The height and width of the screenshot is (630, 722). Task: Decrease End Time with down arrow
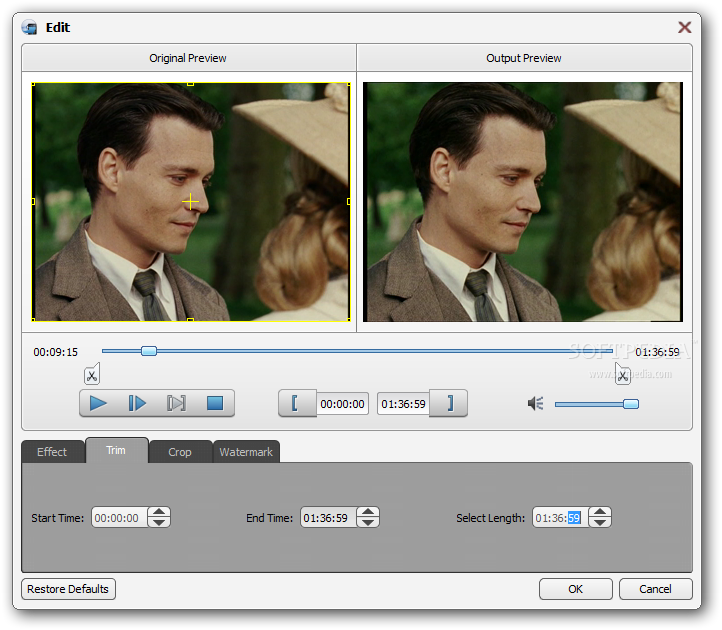pos(368,523)
